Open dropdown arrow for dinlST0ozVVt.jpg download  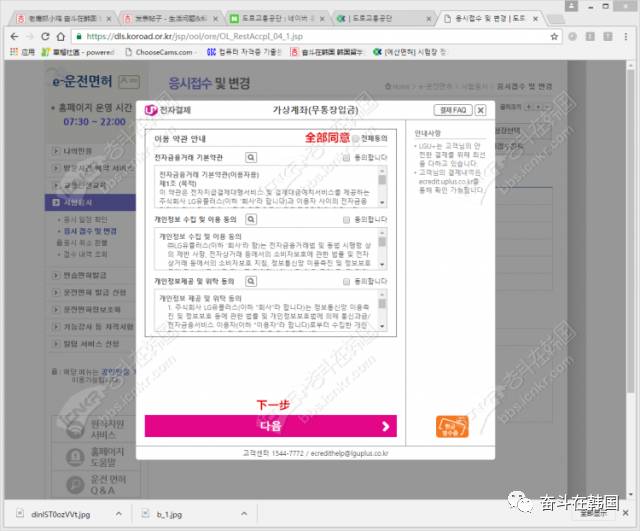click(119, 513)
